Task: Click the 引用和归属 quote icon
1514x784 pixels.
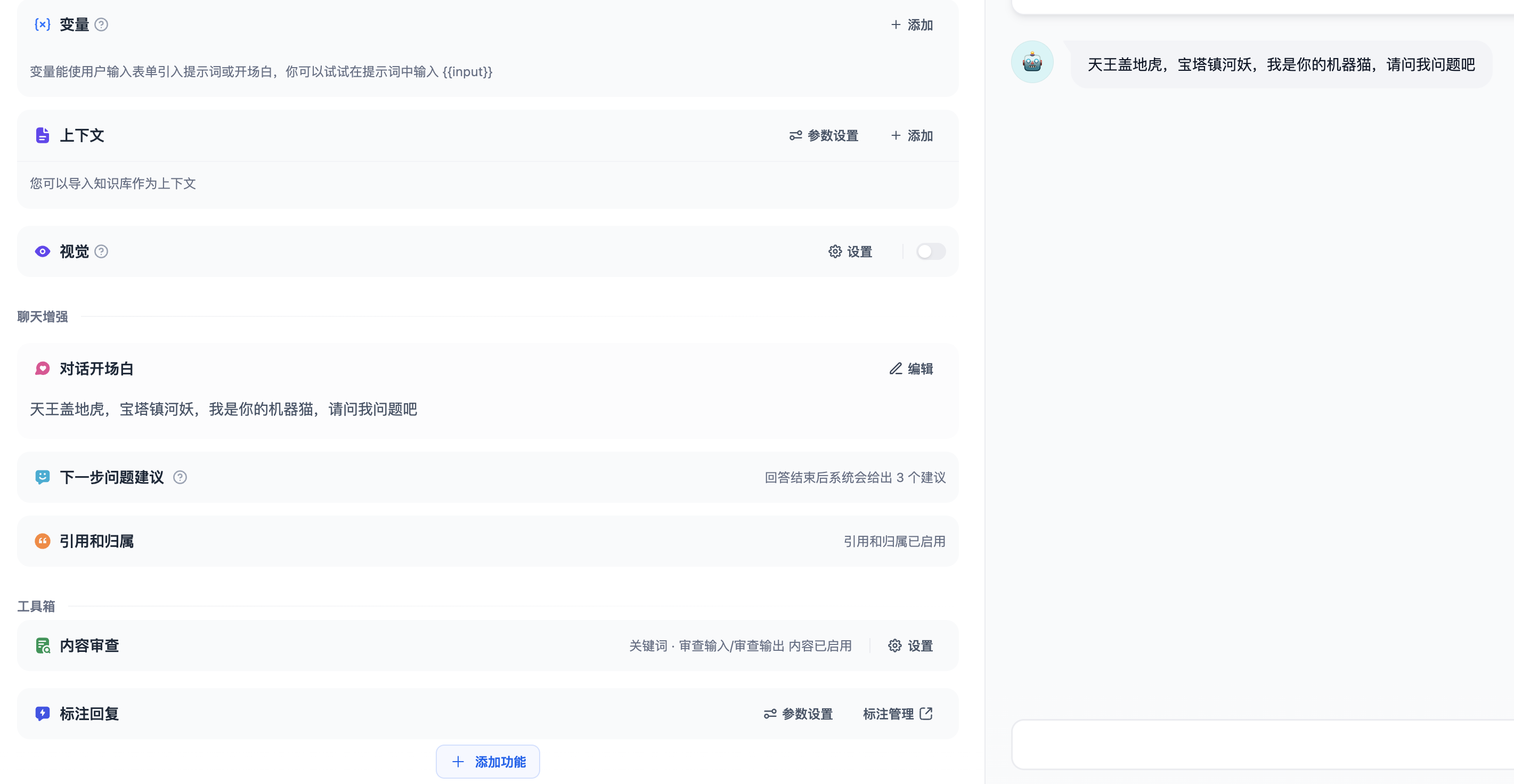Action: click(x=42, y=541)
